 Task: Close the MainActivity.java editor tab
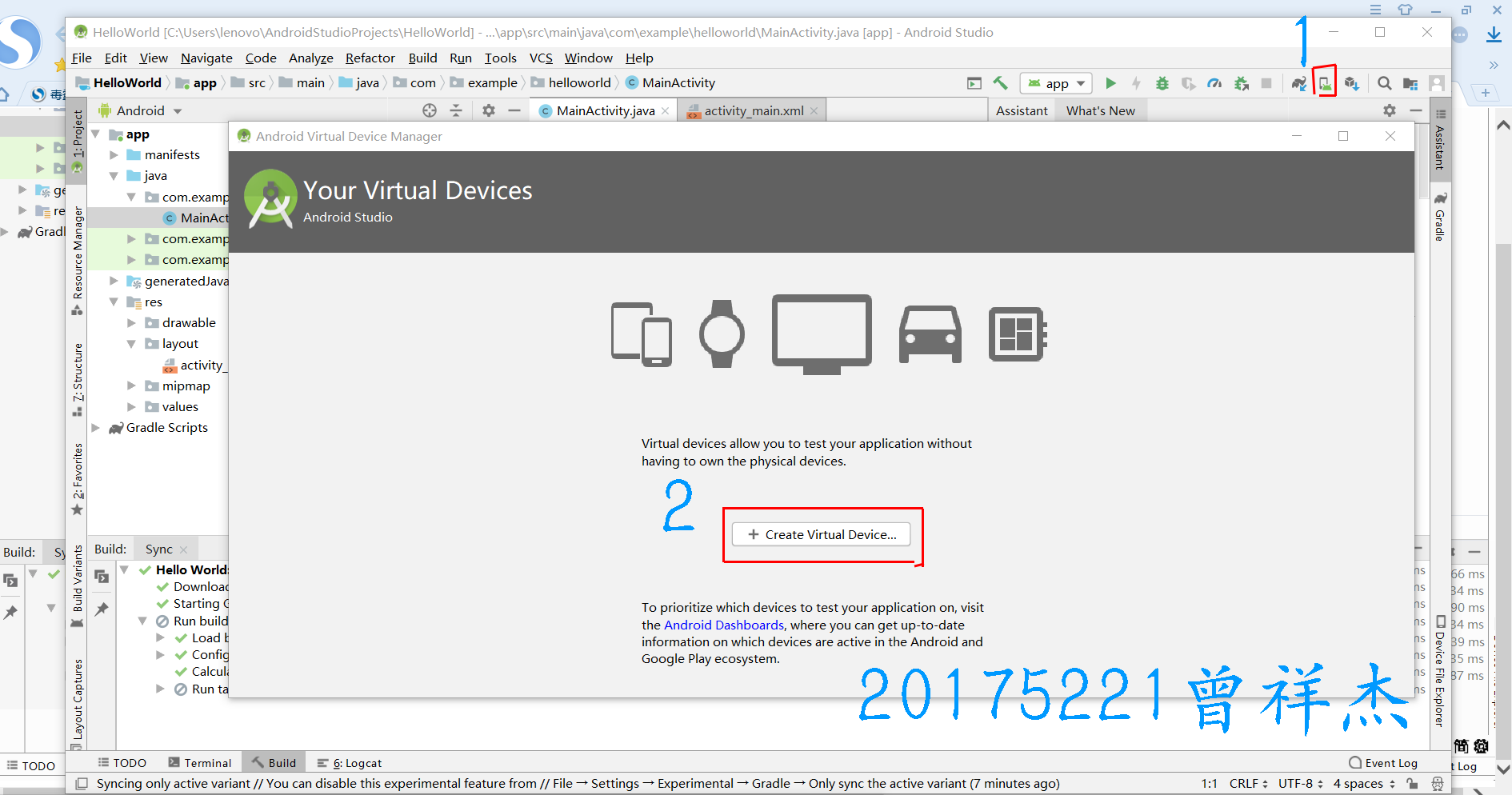pyautogui.click(x=666, y=111)
